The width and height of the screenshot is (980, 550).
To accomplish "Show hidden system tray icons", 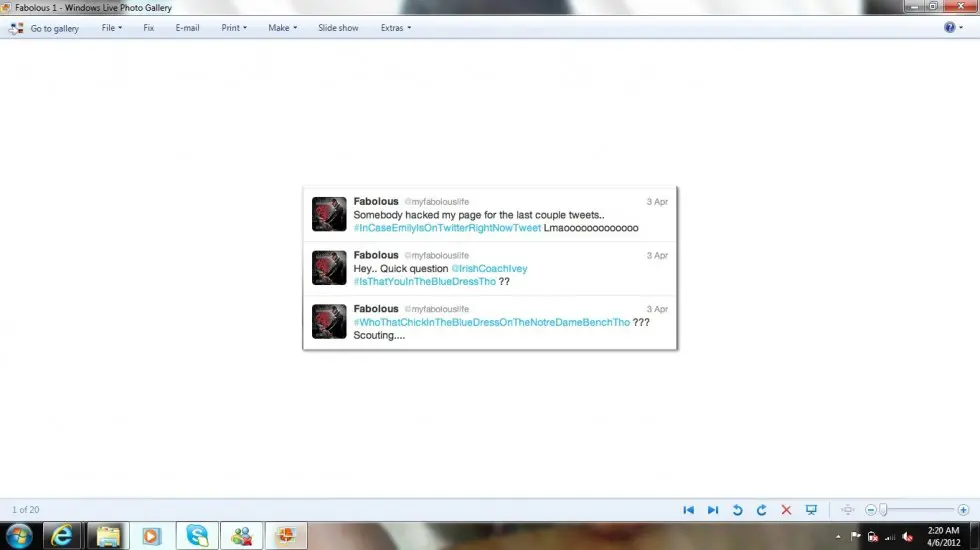I will tap(838, 537).
